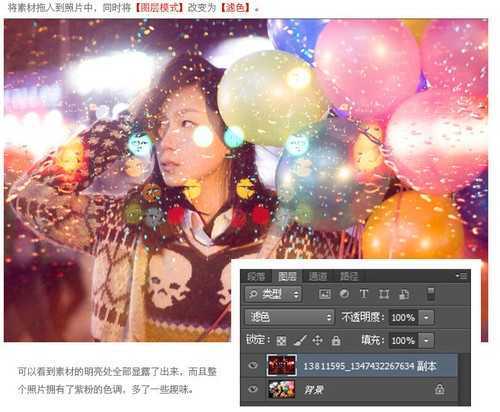Click the caption line starting 可以看到素材的明亮处
Image resolution: width=500 pixels, height=412 pixels.
[x=117, y=371]
